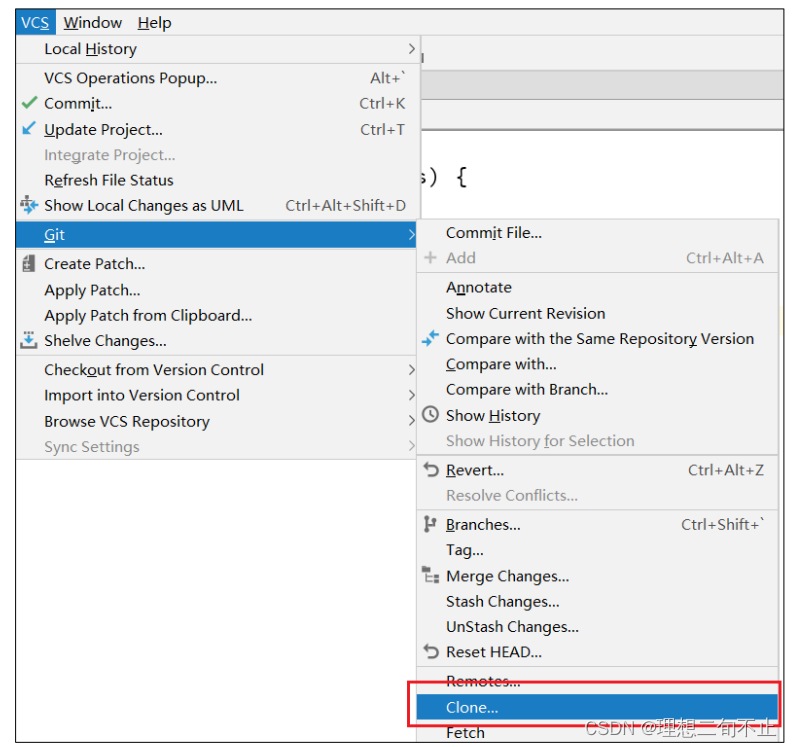Select Show Local Changes as UML
This screenshot has width=792, height=747.
tap(218, 205)
